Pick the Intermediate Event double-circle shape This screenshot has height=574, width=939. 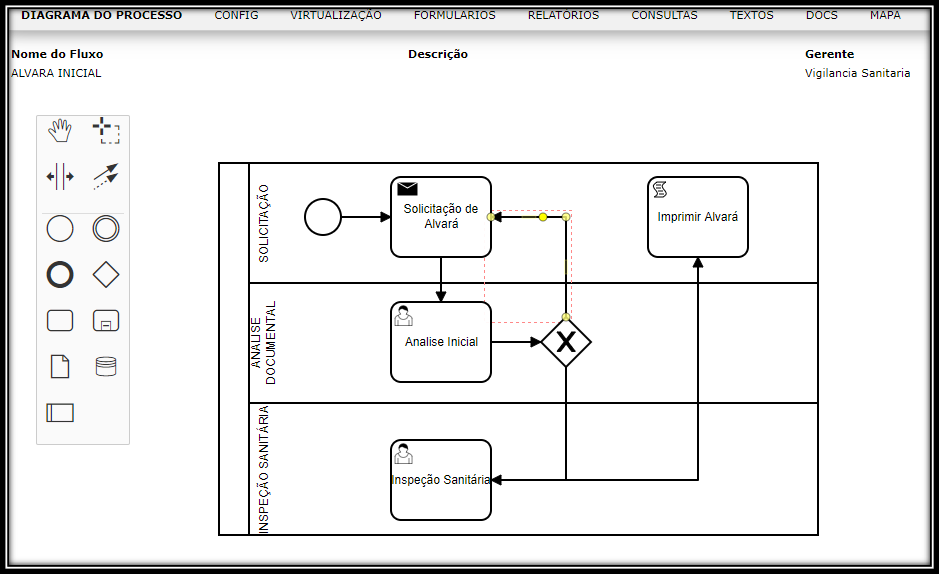[106, 229]
